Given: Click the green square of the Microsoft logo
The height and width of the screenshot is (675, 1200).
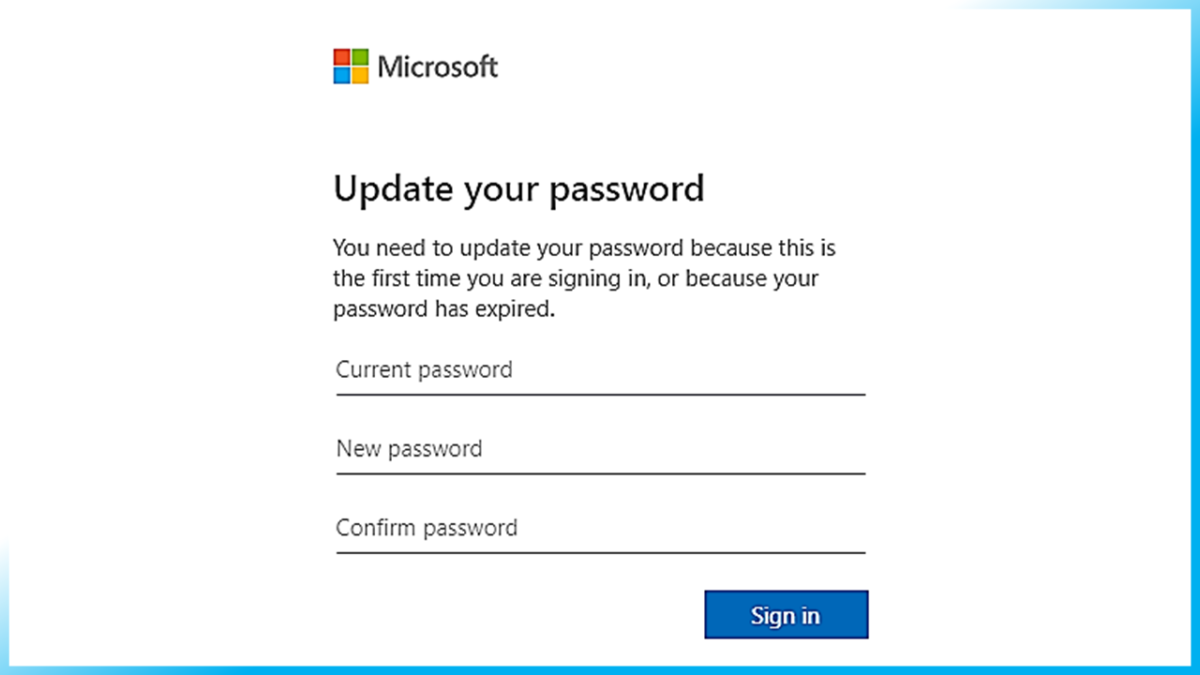Looking at the screenshot, I should [x=359, y=58].
